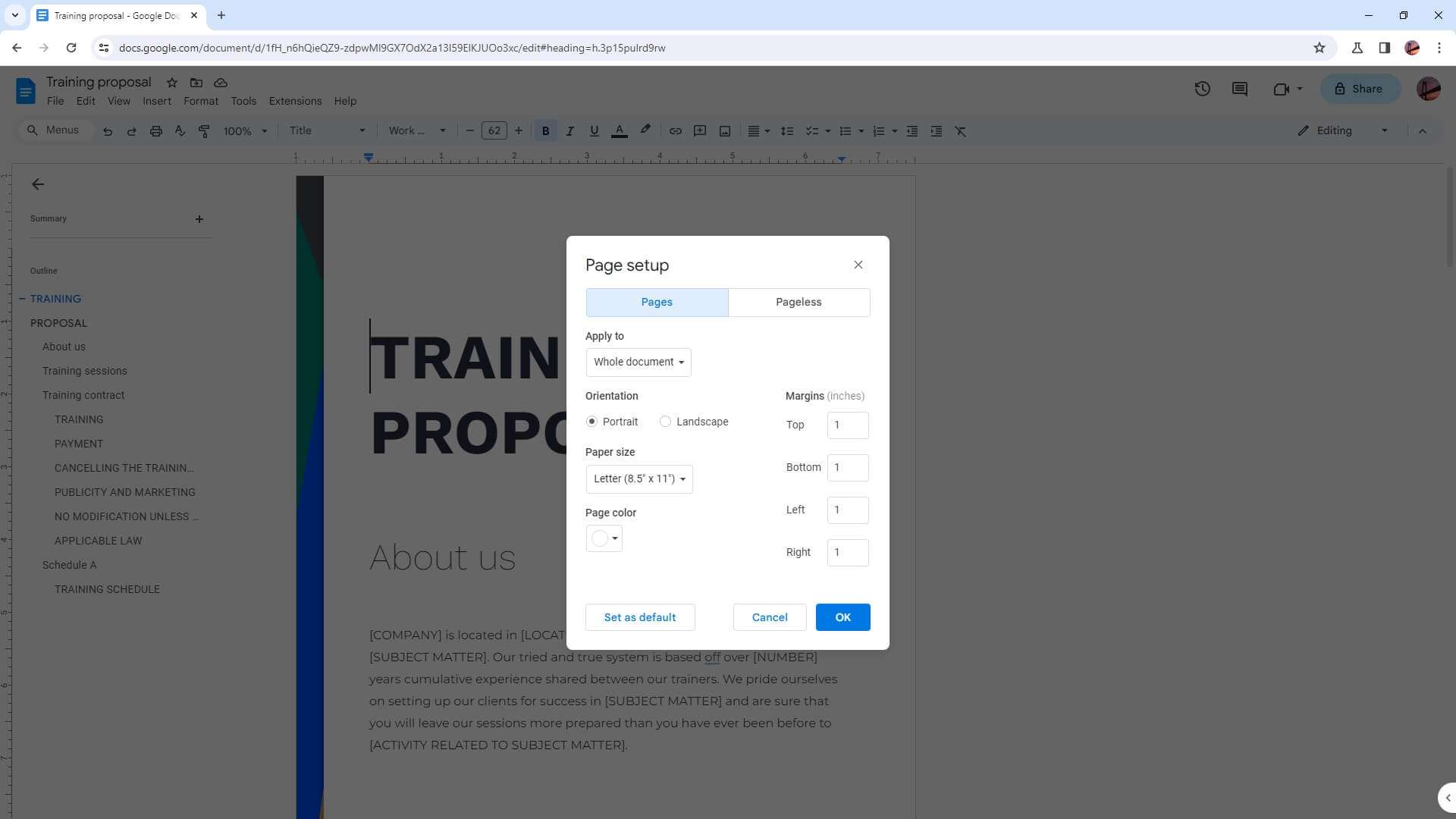The width and height of the screenshot is (1456, 819).
Task: Toggle Bold formatting
Action: coord(545,131)
